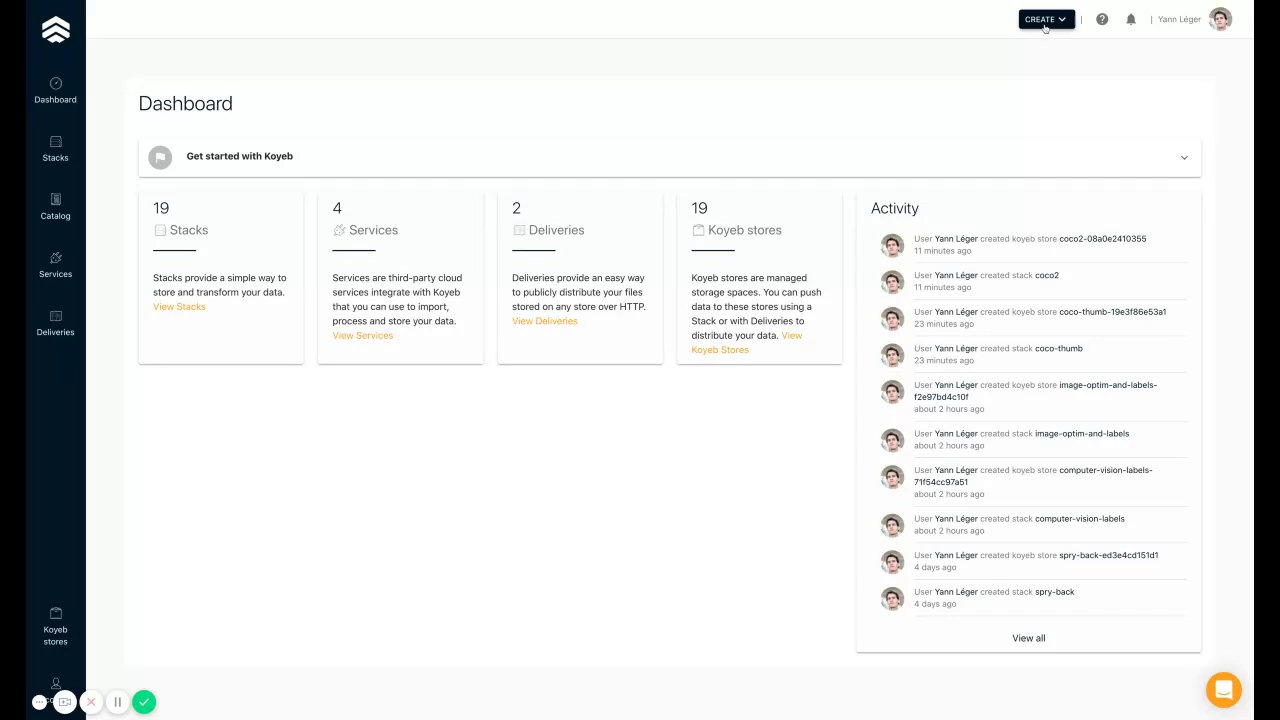
Task: Open the orange chat widget
Action: 1223,690
